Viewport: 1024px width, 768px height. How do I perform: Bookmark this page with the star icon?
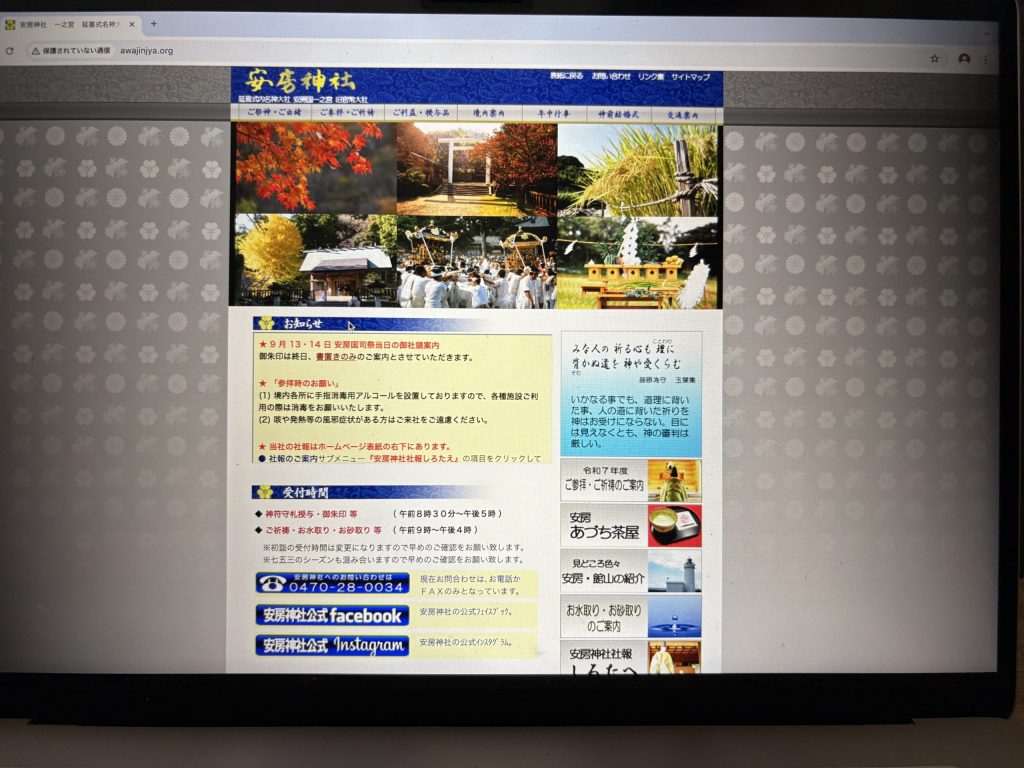[x=934, y=58]
